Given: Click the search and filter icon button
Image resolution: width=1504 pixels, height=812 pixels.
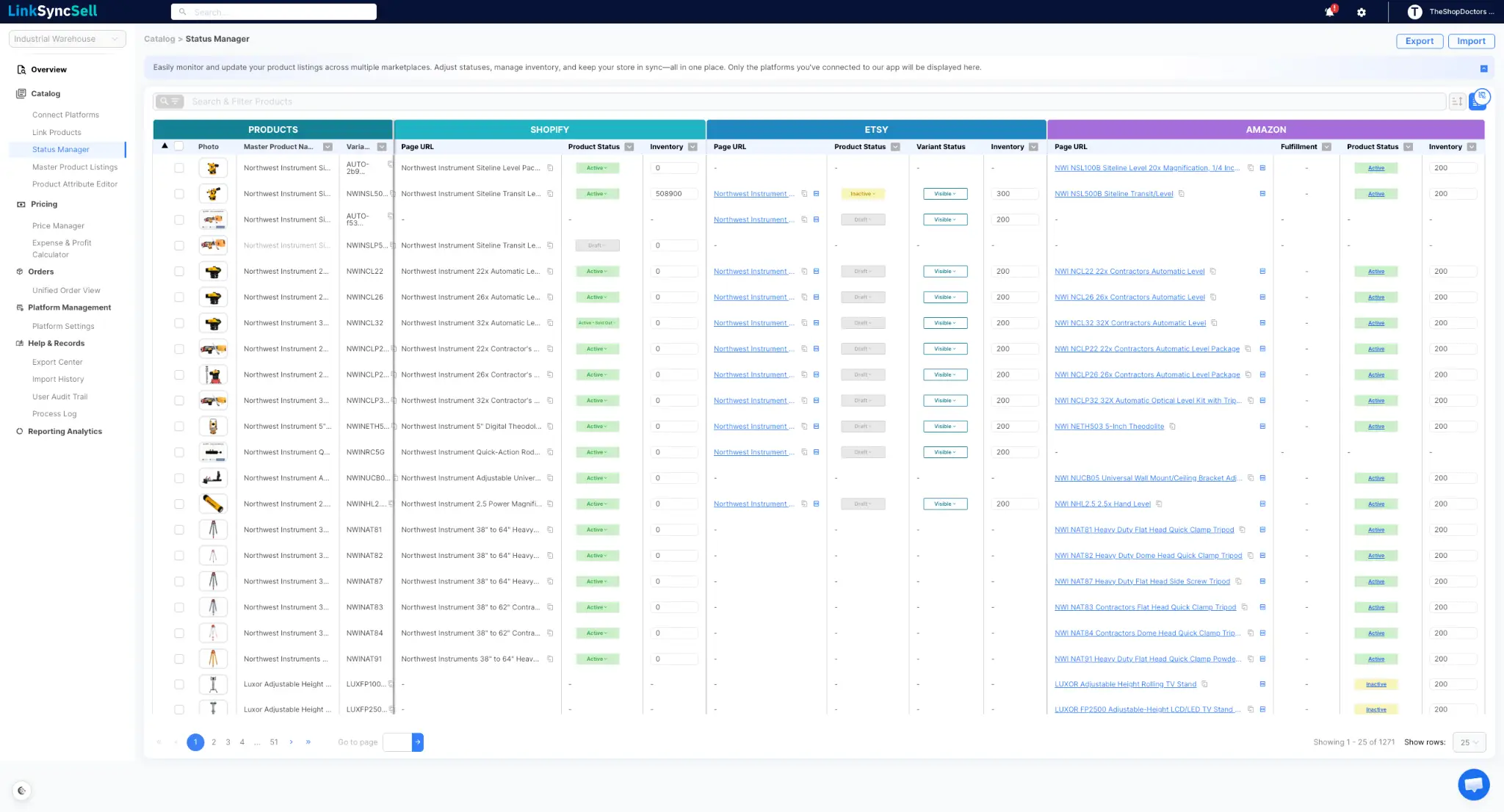Looking at the screenshot, I should (x=170, y=101).
